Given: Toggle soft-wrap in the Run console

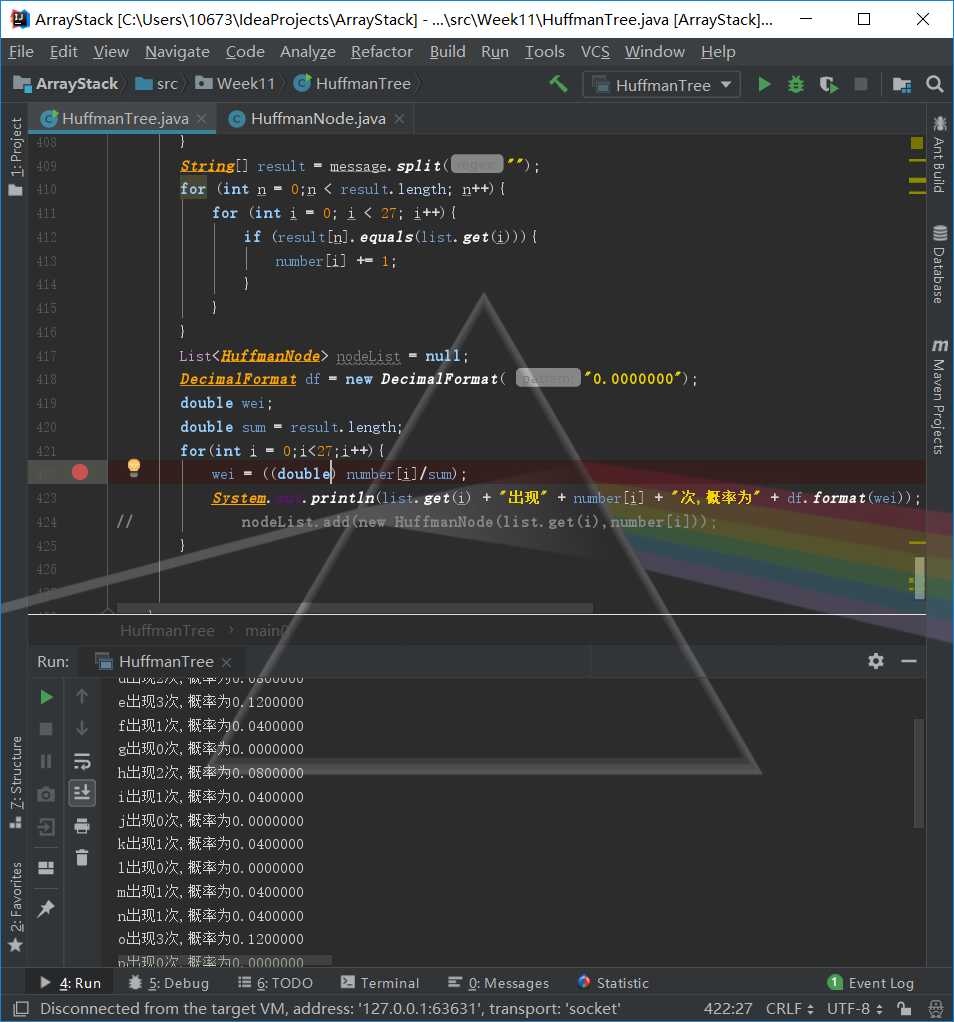Looking at the screenshot, I should click(82, 761).
